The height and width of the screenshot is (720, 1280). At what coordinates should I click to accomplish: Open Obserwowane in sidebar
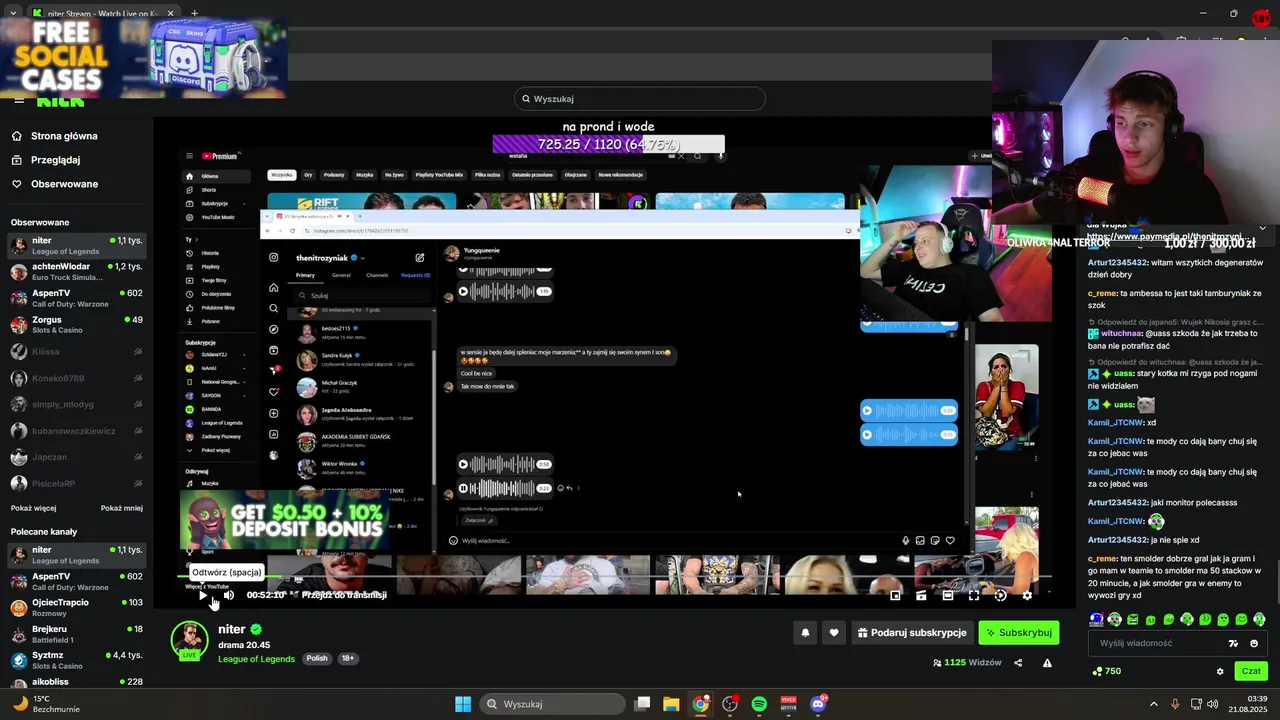tap(64, 184)
